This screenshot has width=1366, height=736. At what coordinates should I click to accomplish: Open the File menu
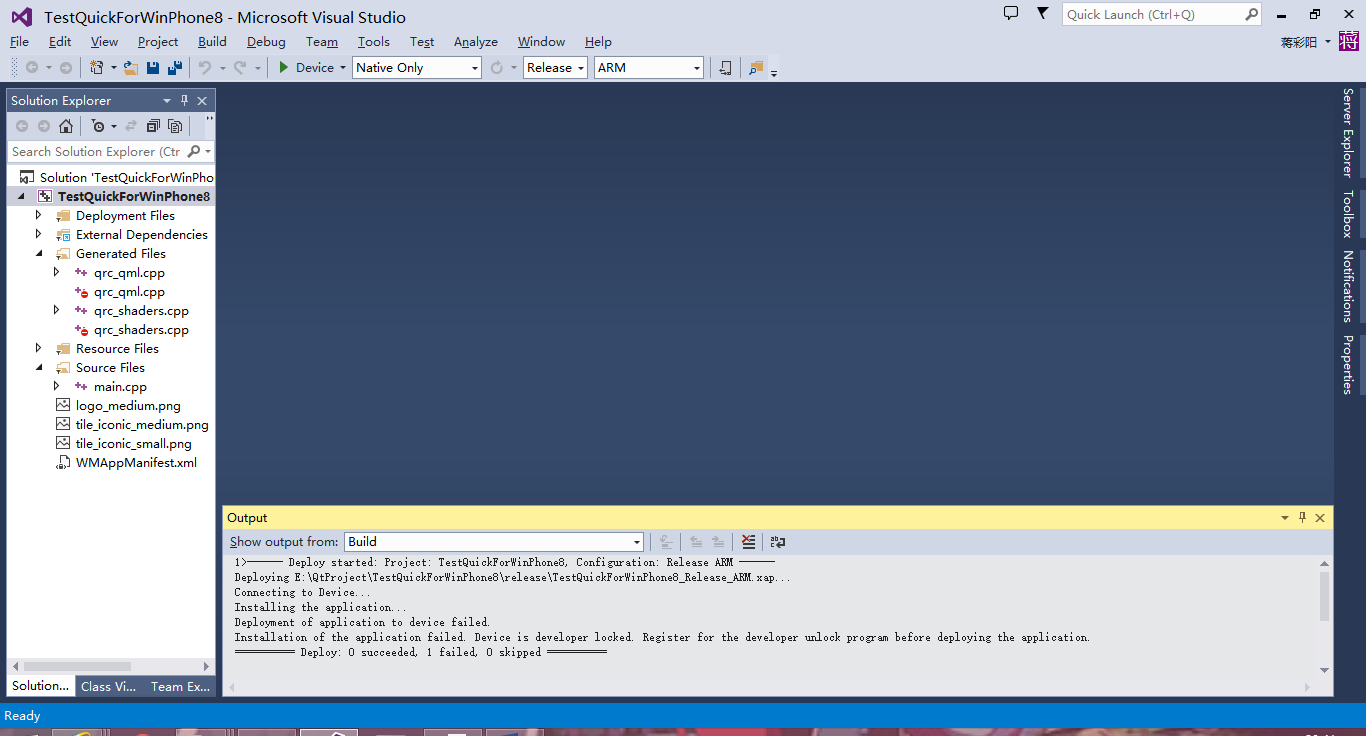point(19,42)
